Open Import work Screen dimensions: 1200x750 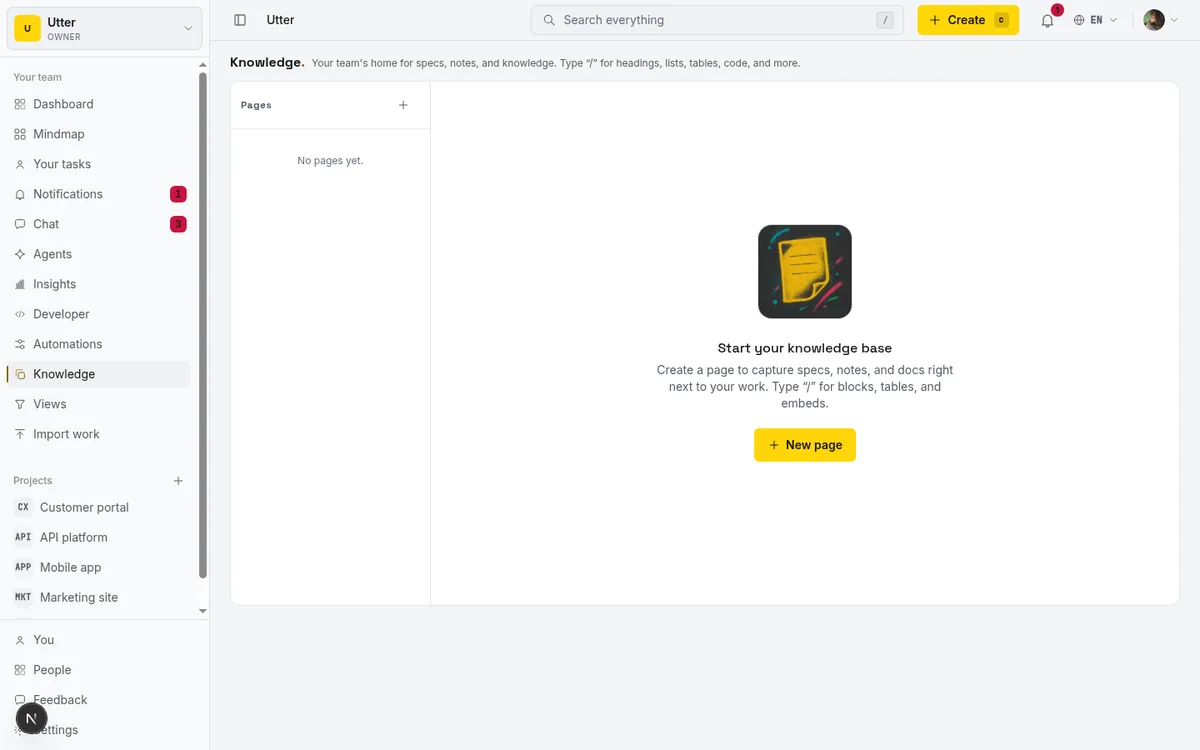[98, 434]
